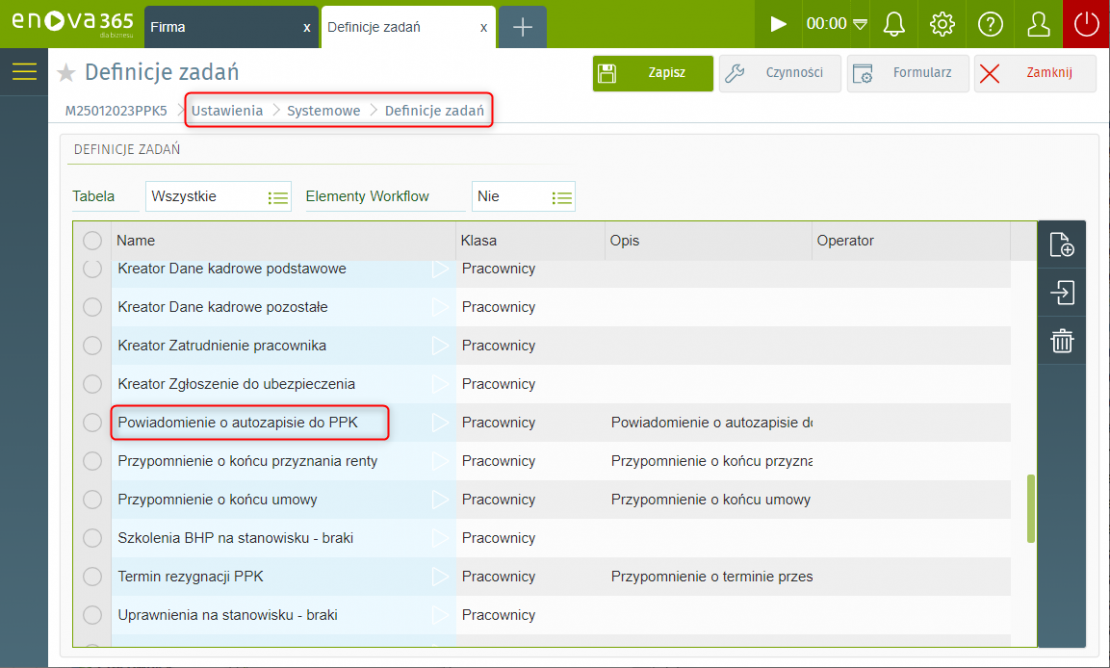Select the row Termin rezygnacji PPK
The width and height of the screenshot is (1110, 668).
pyautogui.click(x=190, y=577)
